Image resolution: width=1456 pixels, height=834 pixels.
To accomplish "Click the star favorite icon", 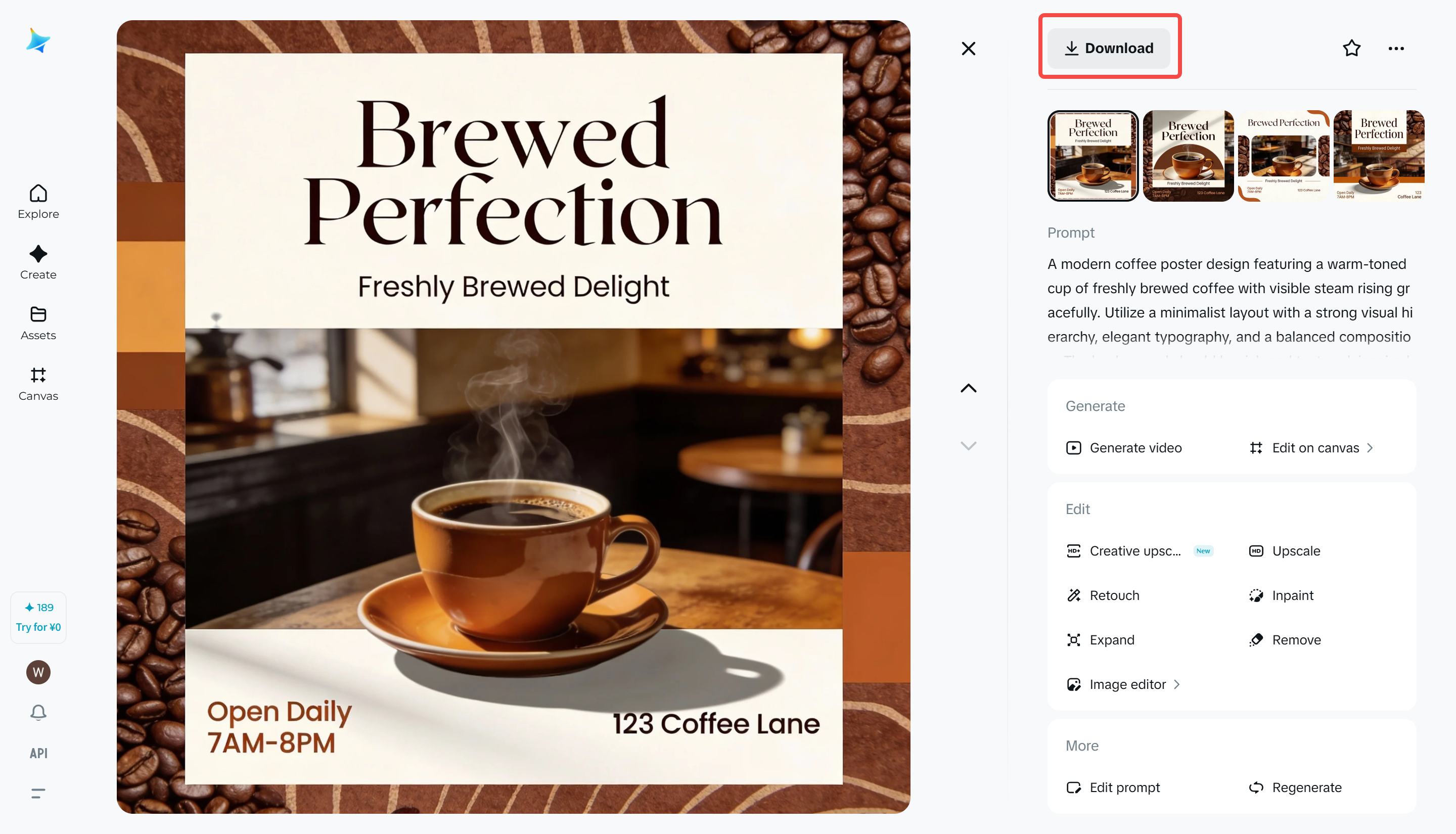I will 1351,48.
